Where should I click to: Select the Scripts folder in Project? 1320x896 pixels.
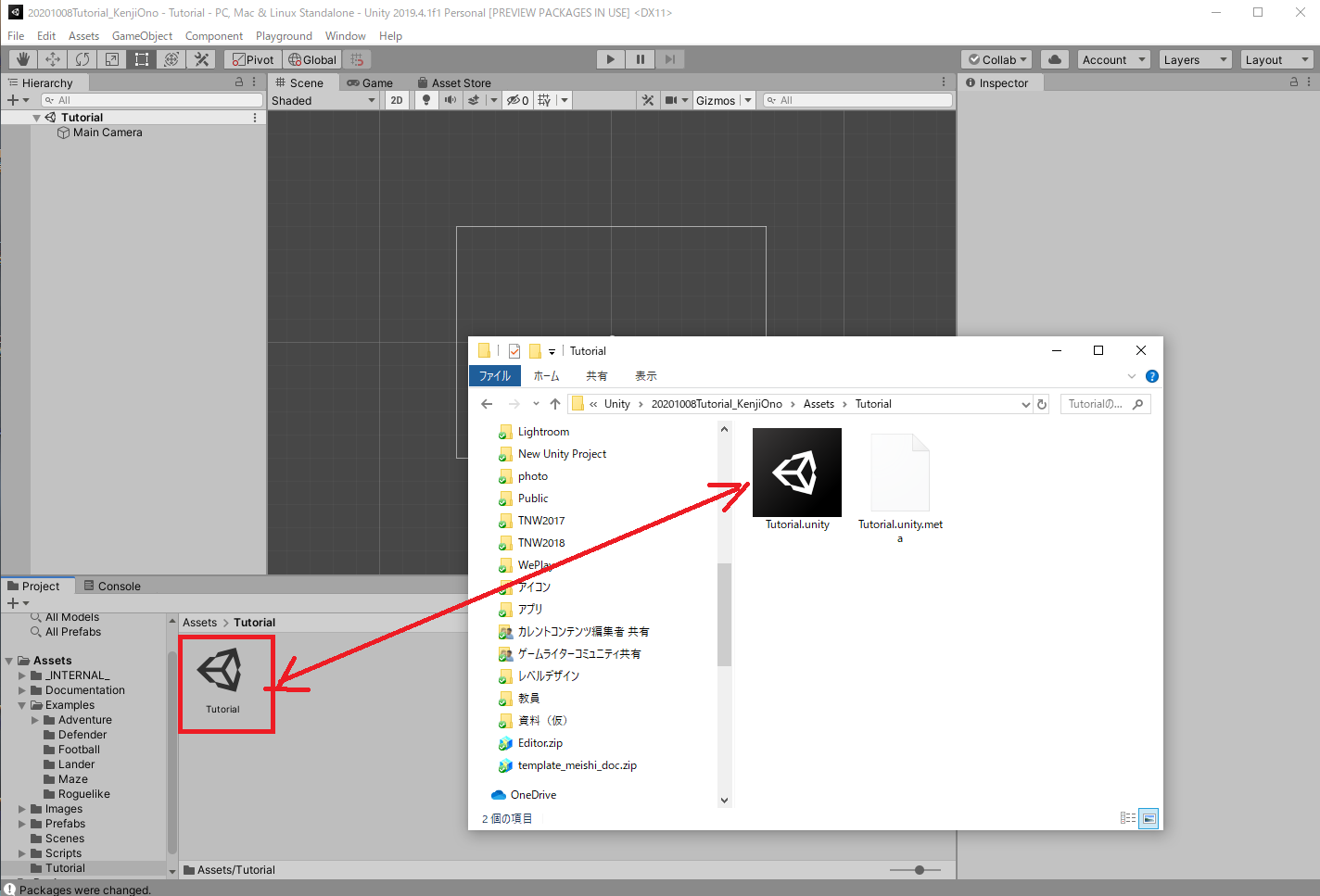[x=63, y=853]
